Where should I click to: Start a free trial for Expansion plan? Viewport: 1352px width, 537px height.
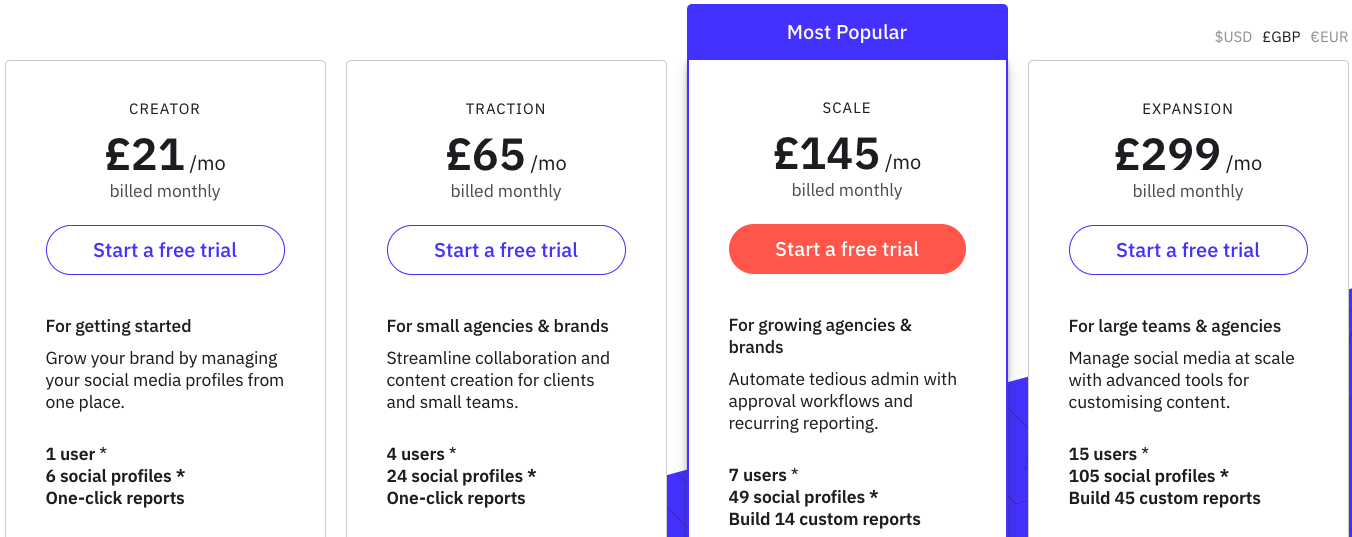click(x=1188, y=250)
